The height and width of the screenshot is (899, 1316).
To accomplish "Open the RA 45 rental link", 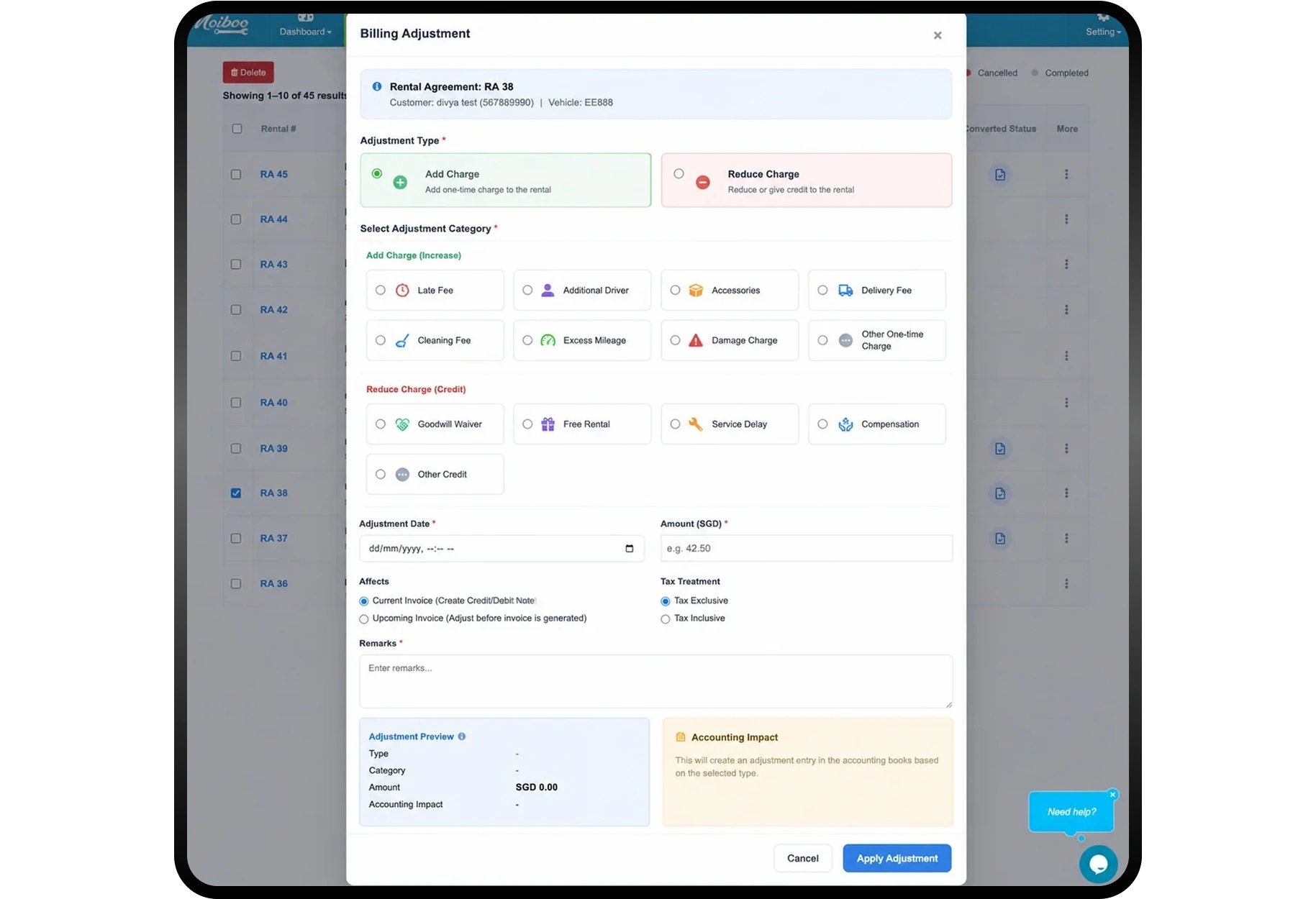I will 273,175.
